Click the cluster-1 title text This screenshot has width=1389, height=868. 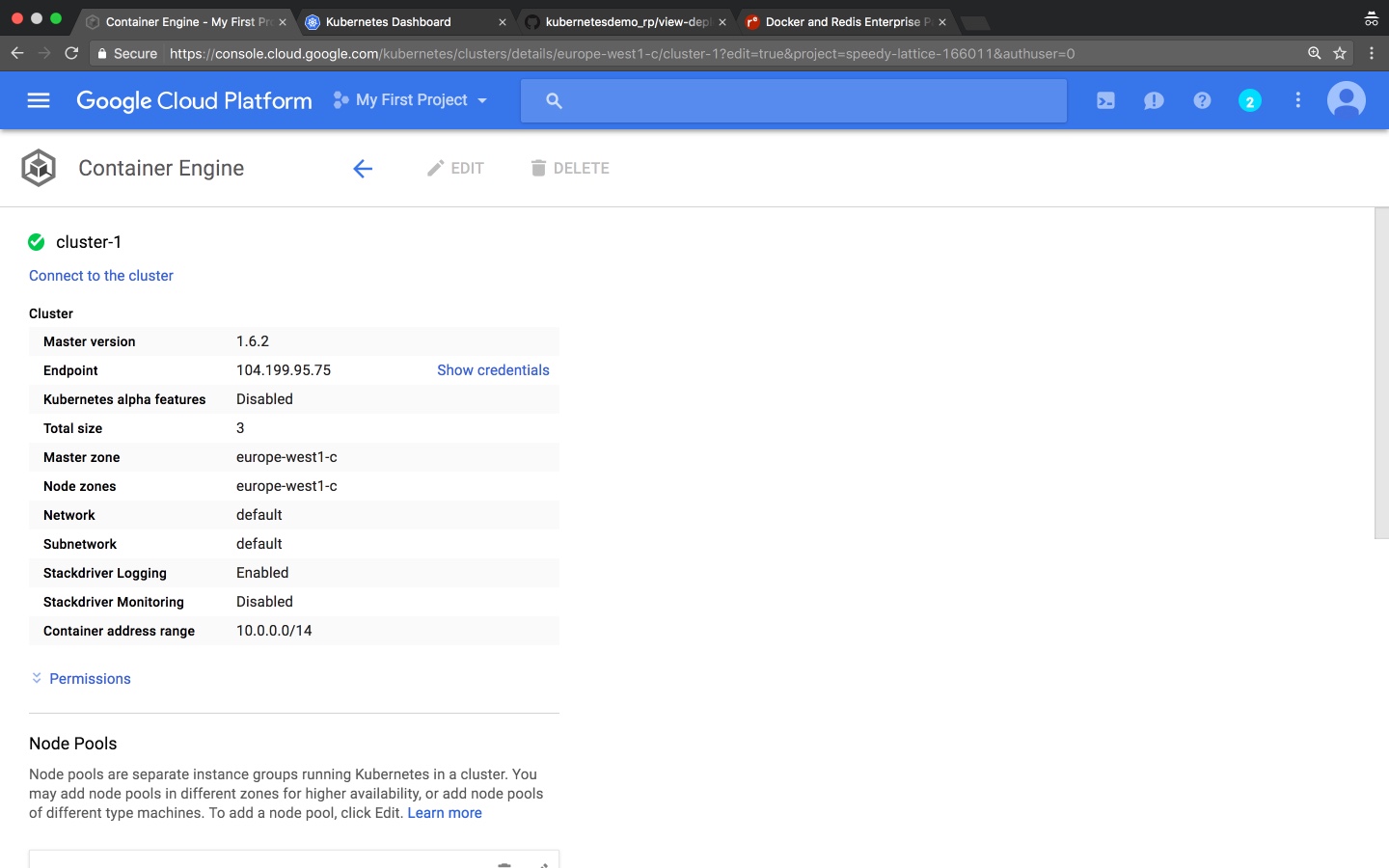point(89,242)
